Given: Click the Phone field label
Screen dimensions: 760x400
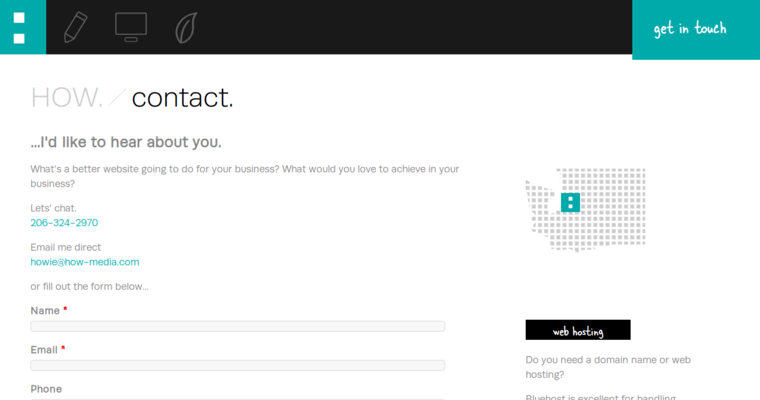Looking at the screenshot, I should pos(46,389).
